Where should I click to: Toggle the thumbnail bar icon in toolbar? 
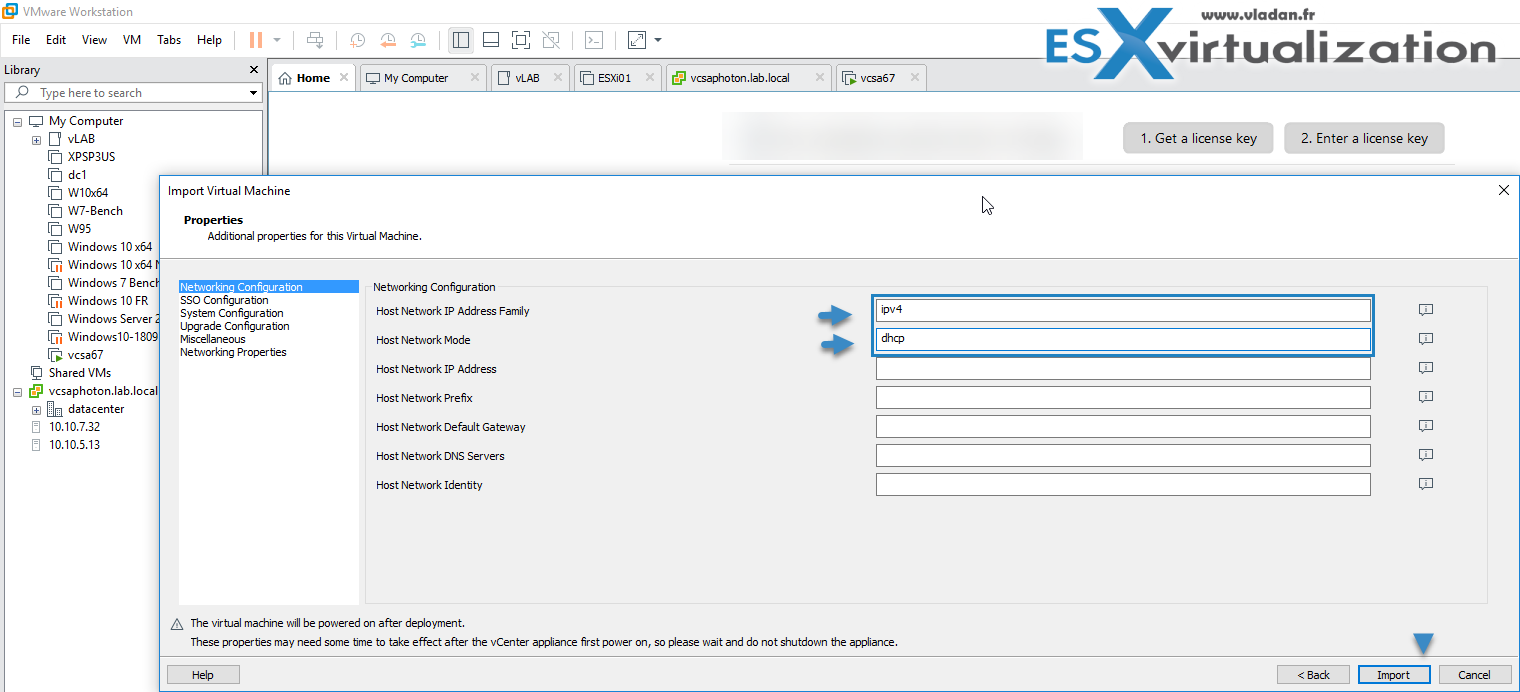(490, 40)
